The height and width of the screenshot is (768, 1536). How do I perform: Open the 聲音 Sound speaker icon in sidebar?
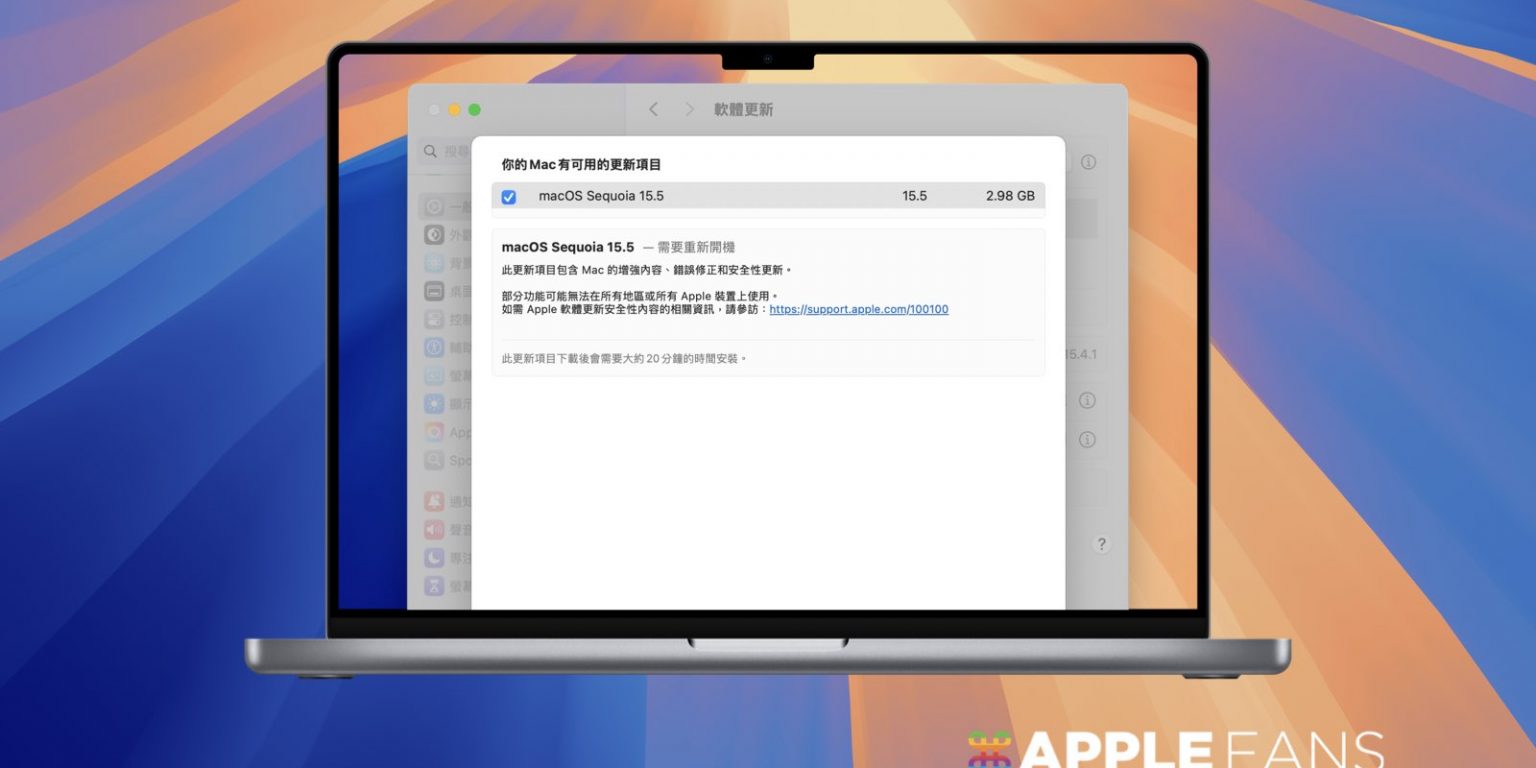pos(434,530)
